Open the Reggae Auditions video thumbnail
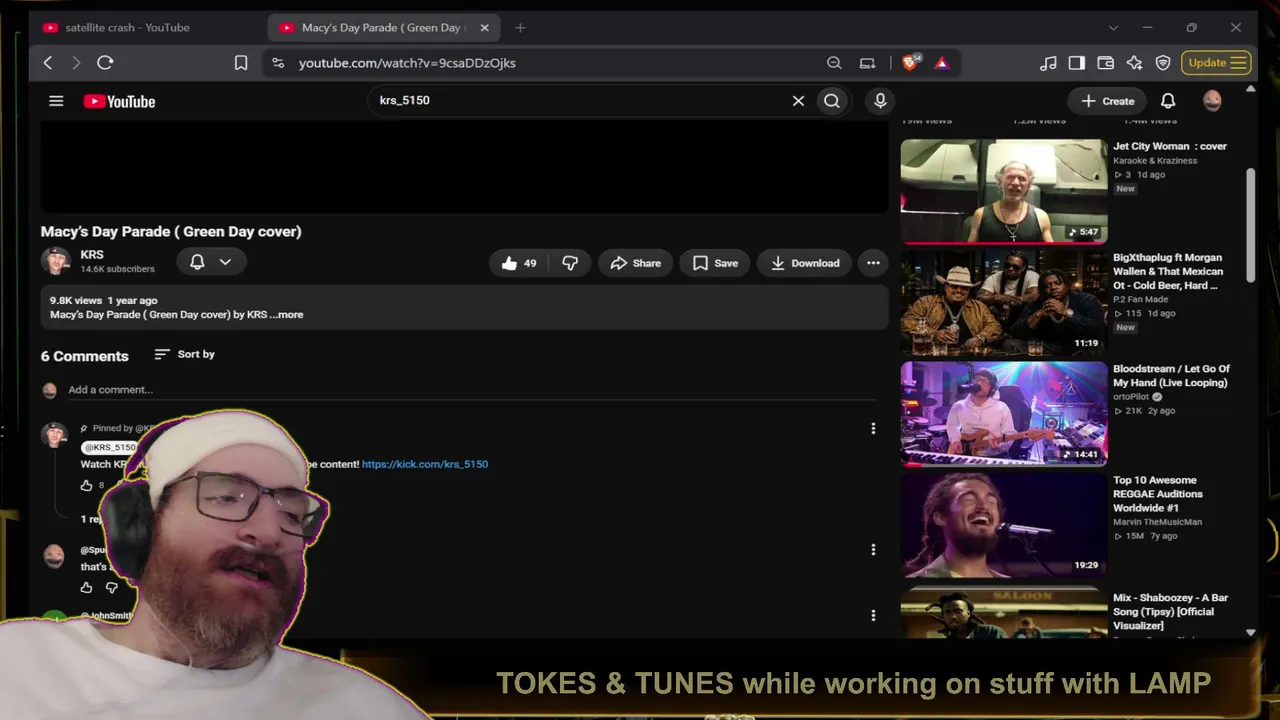Screen dimensions: 1280x720 pos(1004,524)
